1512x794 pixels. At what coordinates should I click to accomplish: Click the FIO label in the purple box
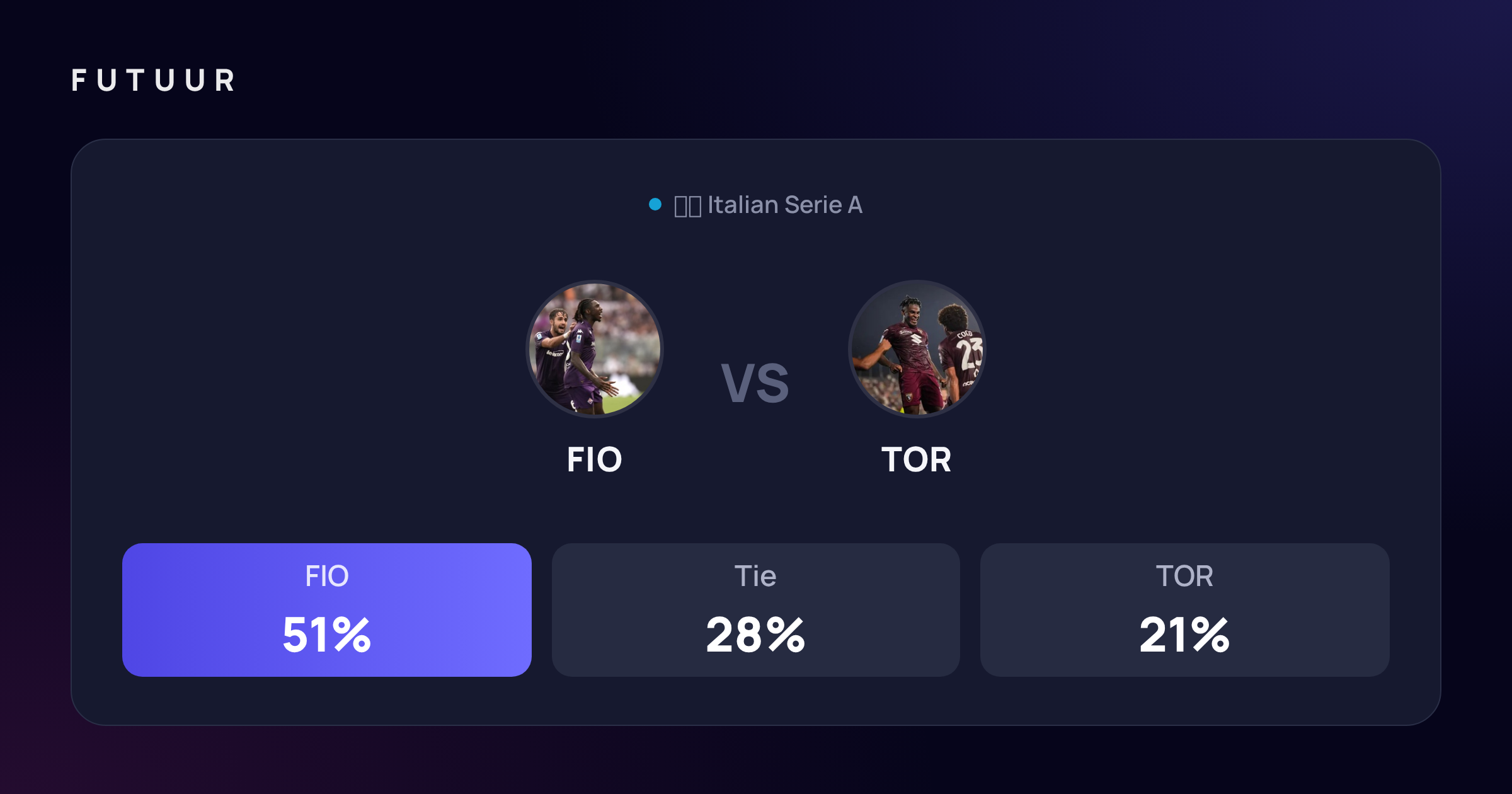[x=326, y=576]
